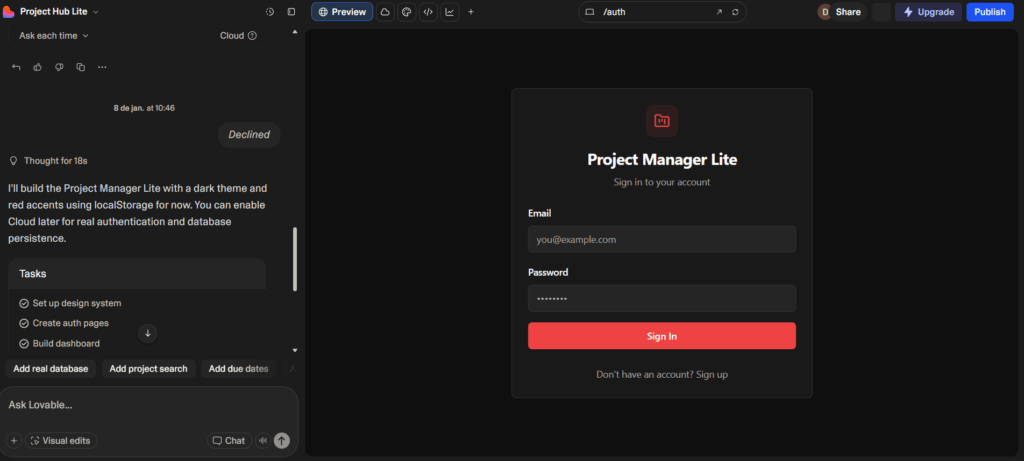
Task: Open the design palette tab icon
Action: click(407, 12)
